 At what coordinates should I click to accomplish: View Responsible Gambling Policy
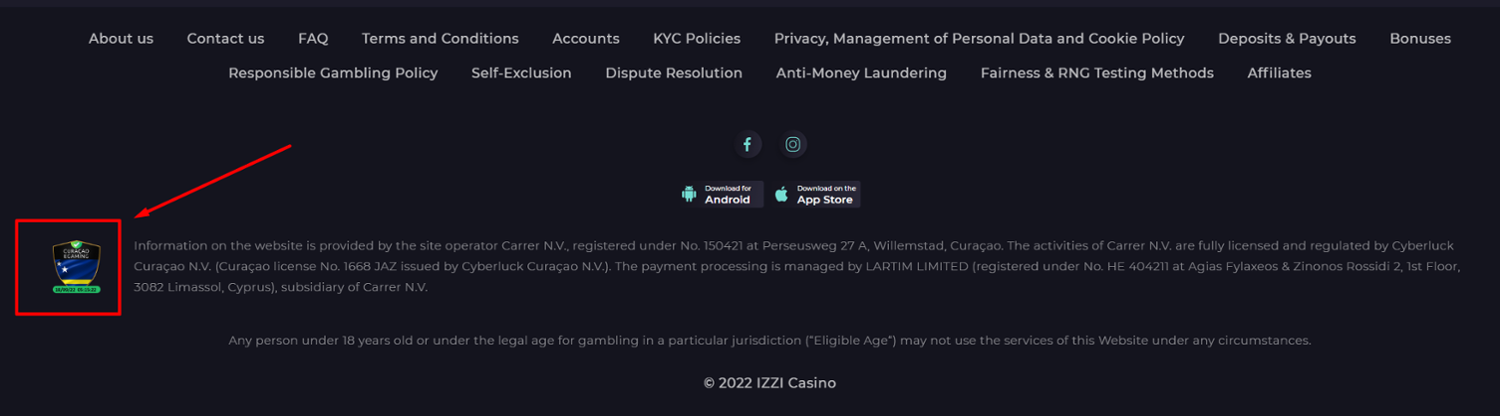click(333, 73)
